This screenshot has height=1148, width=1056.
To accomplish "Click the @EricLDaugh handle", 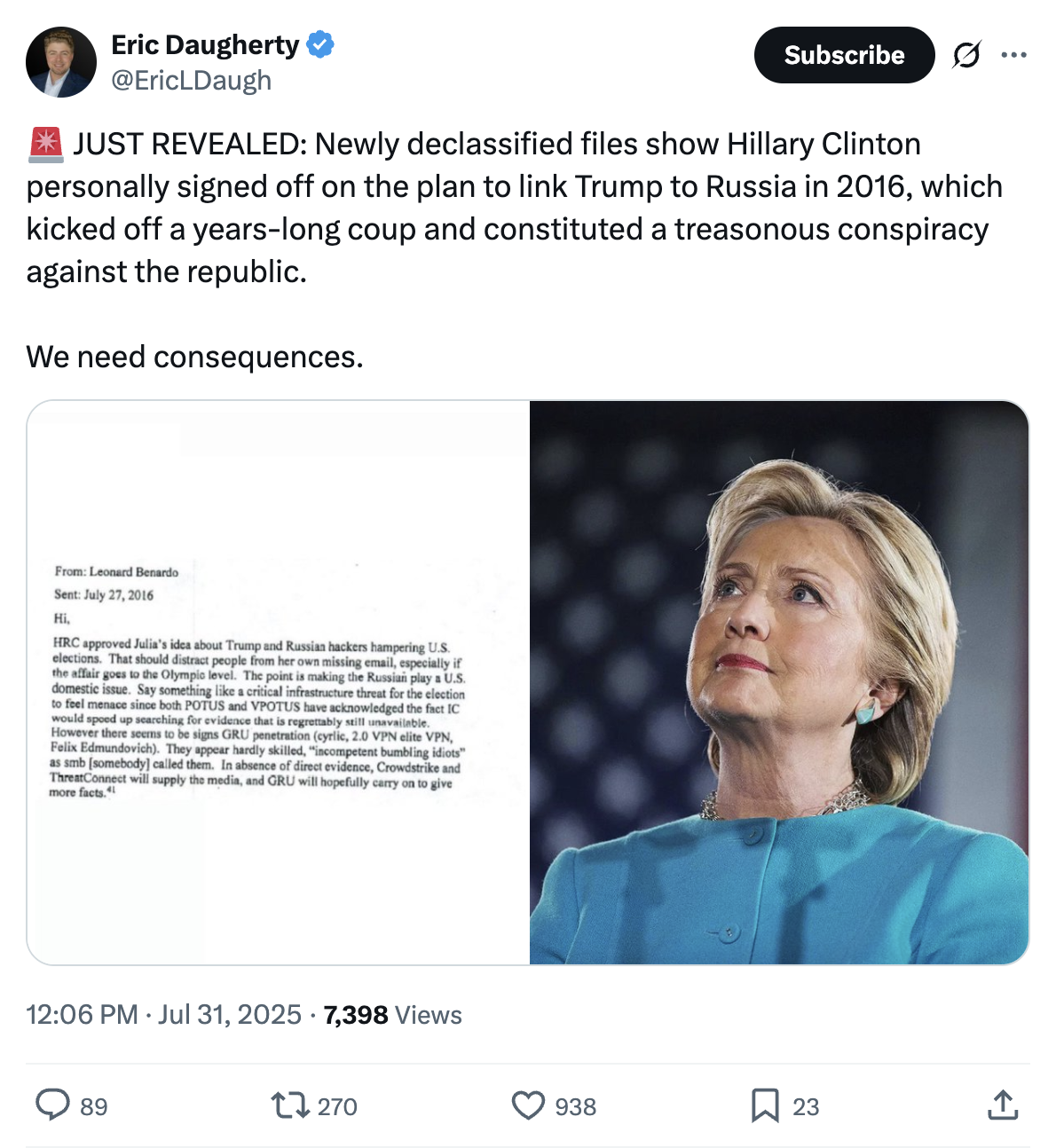I will [192, 81].
